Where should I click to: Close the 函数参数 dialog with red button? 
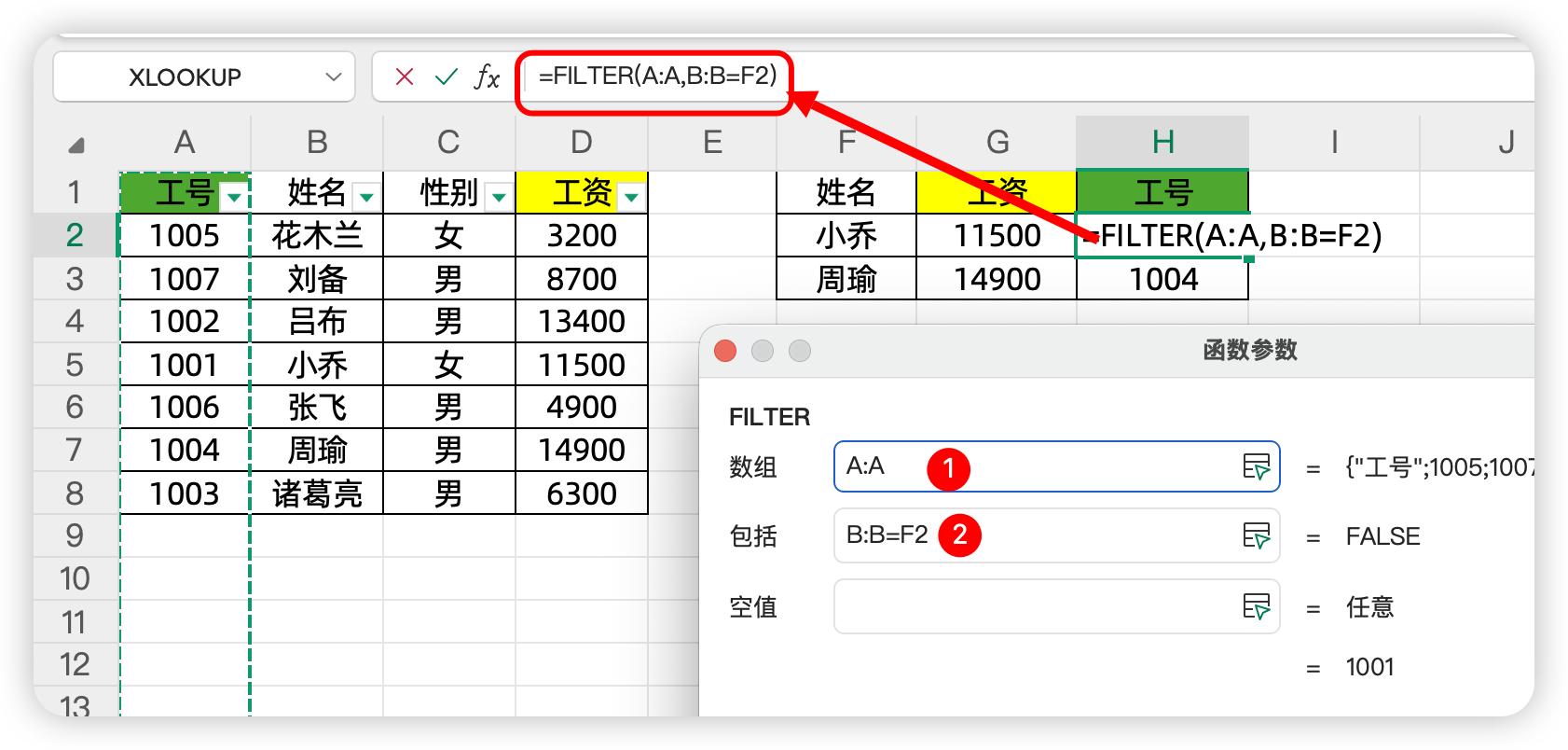725,351
